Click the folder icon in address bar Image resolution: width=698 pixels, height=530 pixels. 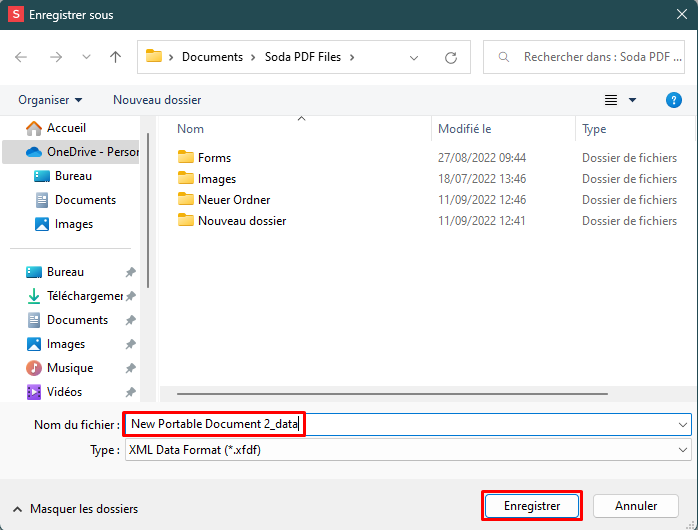[154, 56]
